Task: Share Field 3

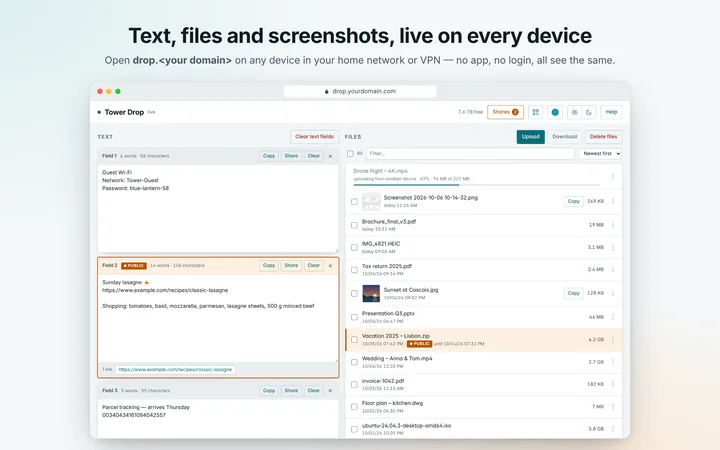Action: (291, 391)
